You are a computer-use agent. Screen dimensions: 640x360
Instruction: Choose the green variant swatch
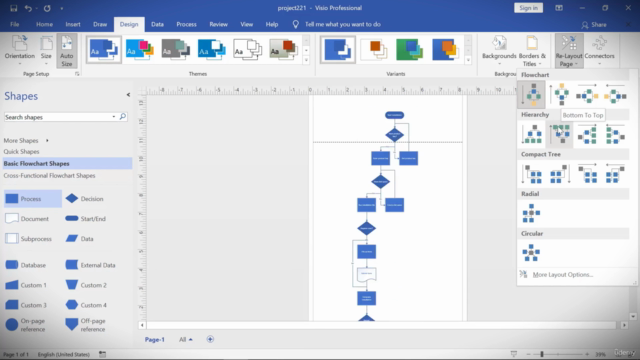point(409,49)
